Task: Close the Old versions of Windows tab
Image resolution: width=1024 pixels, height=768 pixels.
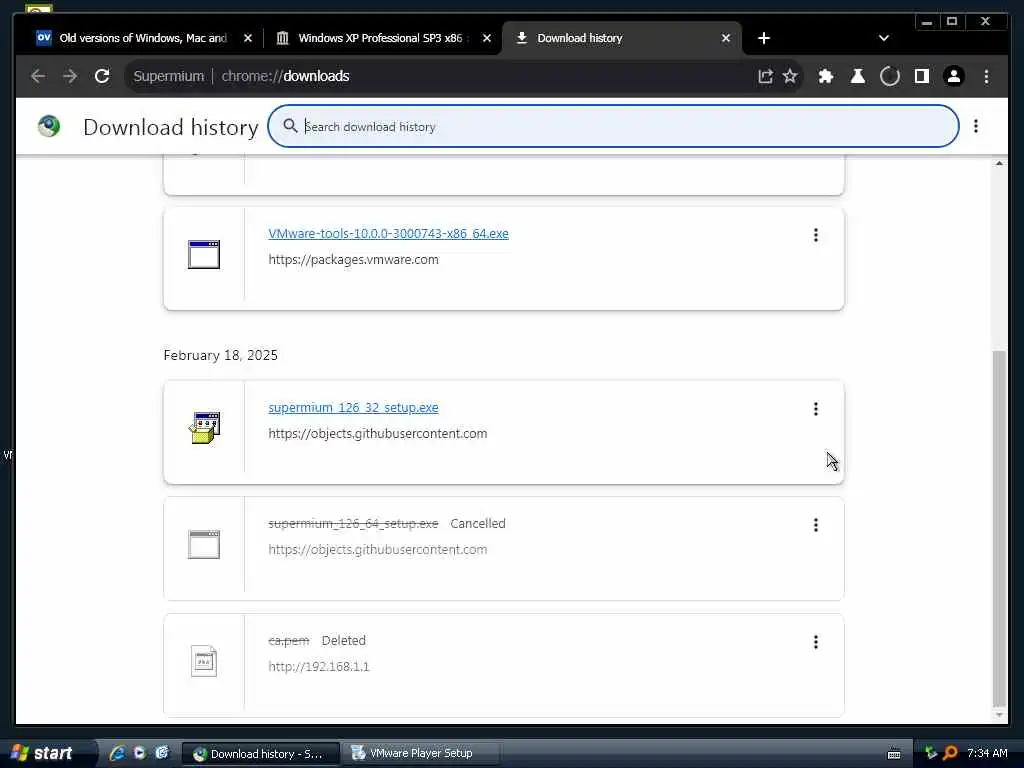Action: [x=248, y=38]
